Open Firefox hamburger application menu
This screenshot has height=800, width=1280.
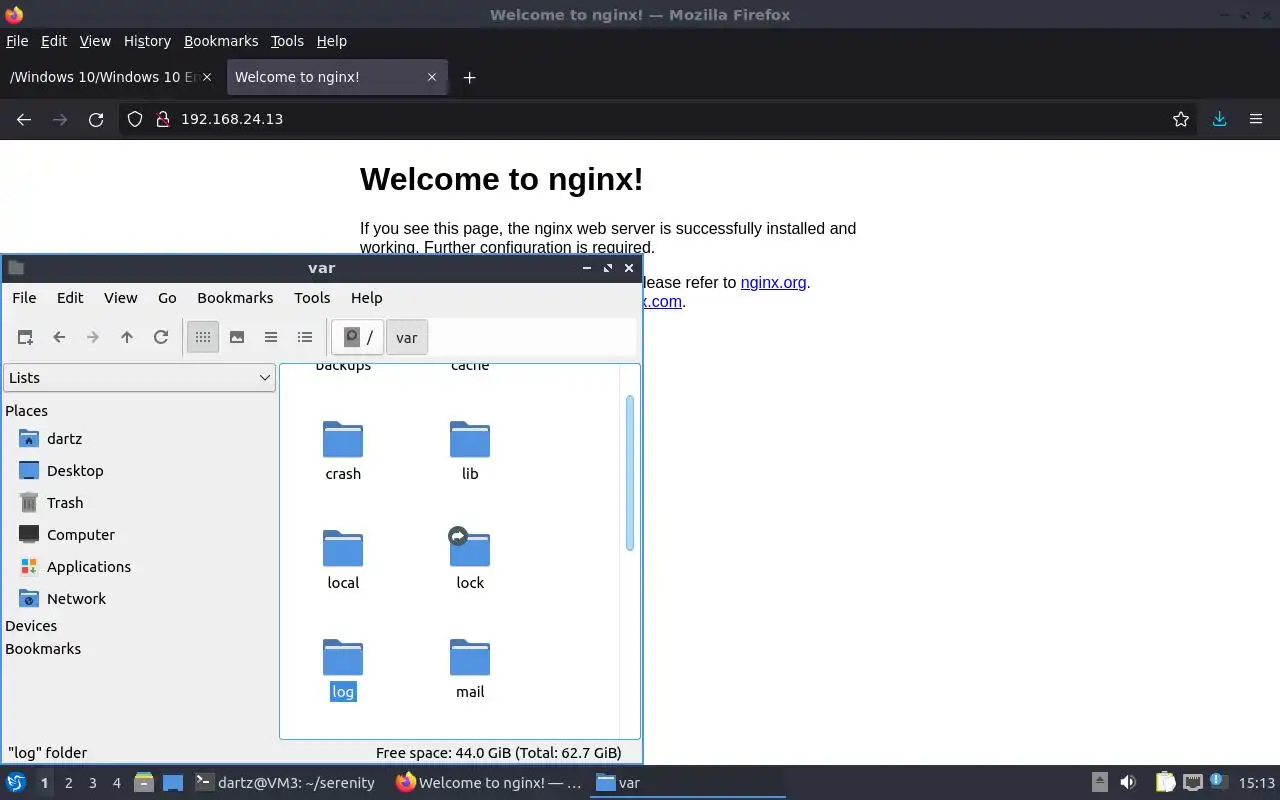coord(1256,119)
